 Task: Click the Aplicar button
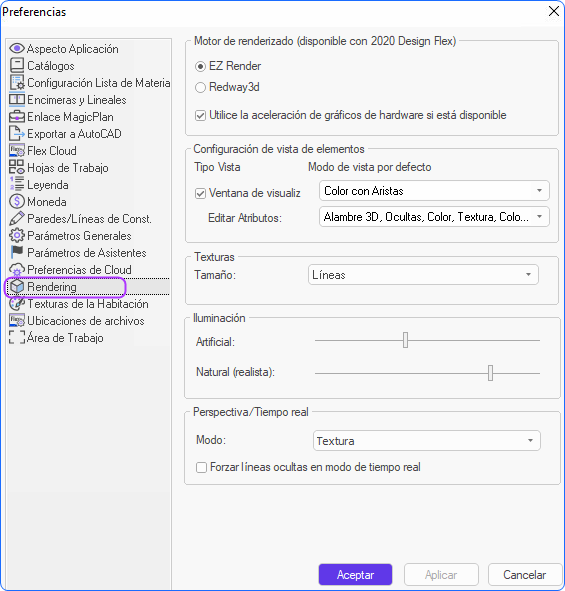pyautogui.click(x=441, y=574)
